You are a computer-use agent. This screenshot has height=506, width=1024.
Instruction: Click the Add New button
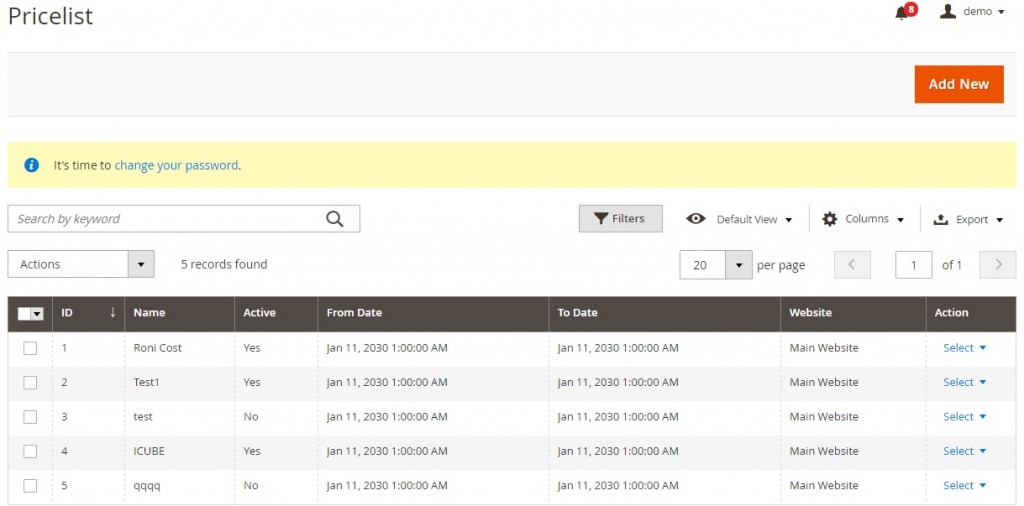coord(958,84)
